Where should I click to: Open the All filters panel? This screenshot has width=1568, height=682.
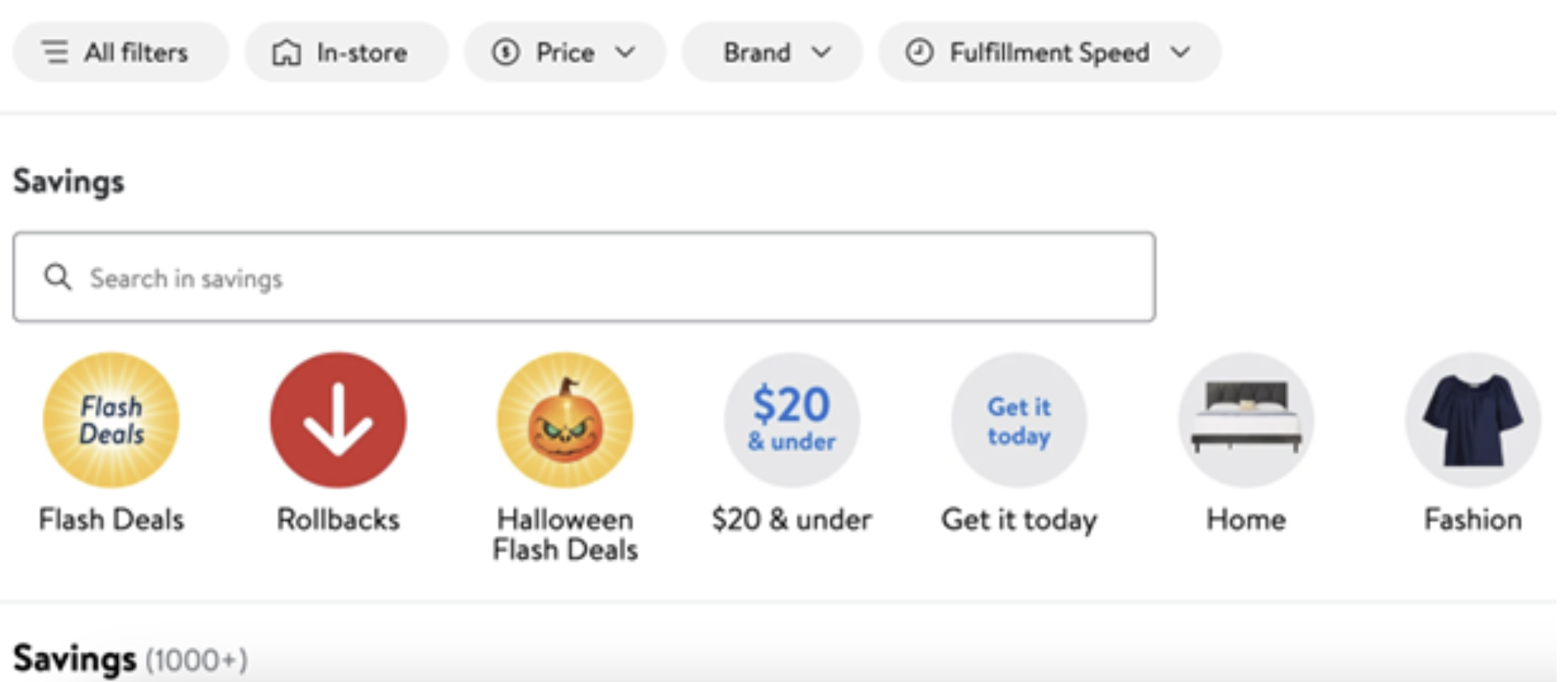coord(120,52)
